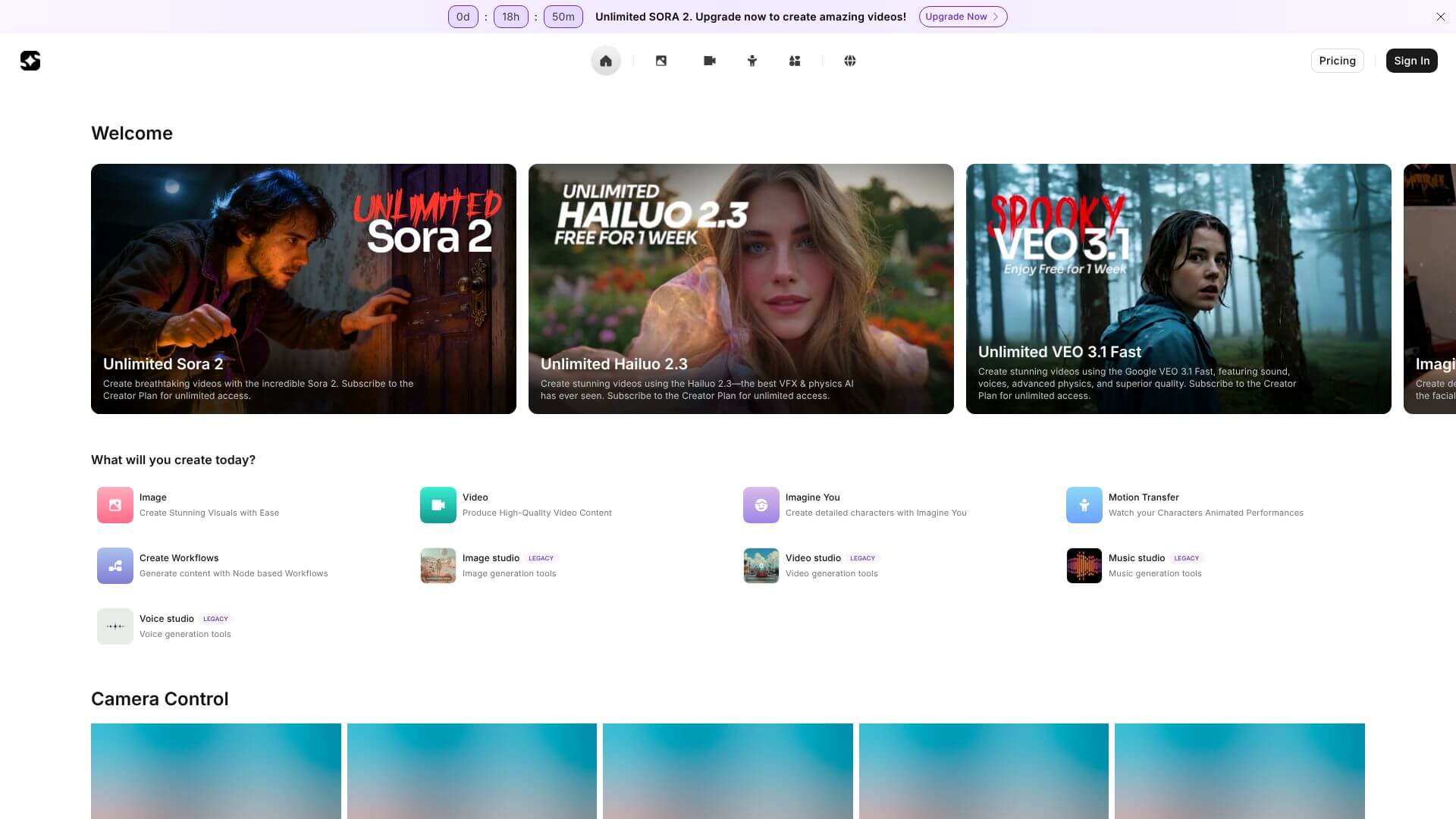The height and width of the screenshot is (819, 1456).
Task: Click the app logo at top left
Action: click(x=30, y=61)
